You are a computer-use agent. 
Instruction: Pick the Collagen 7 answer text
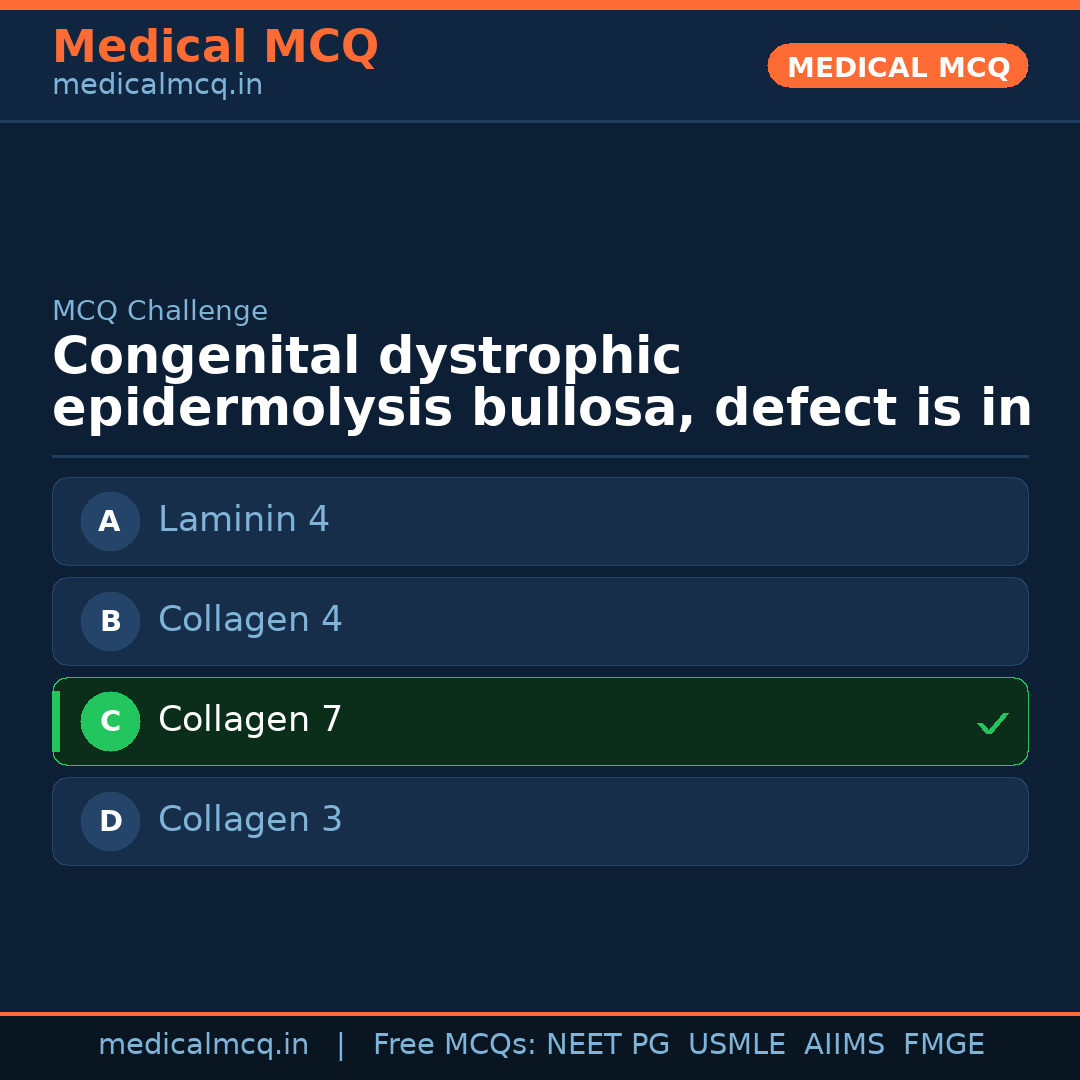click(x=250, y=720)
